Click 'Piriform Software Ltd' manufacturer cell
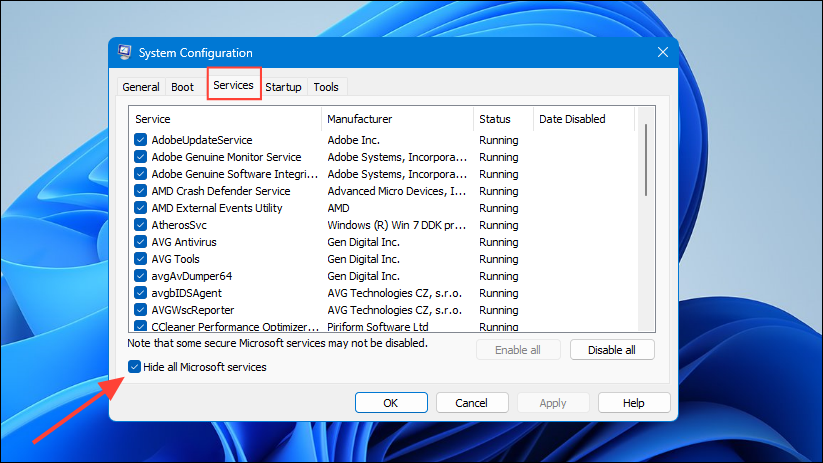Viewport: 823px width, 463px height. point(377,327)
